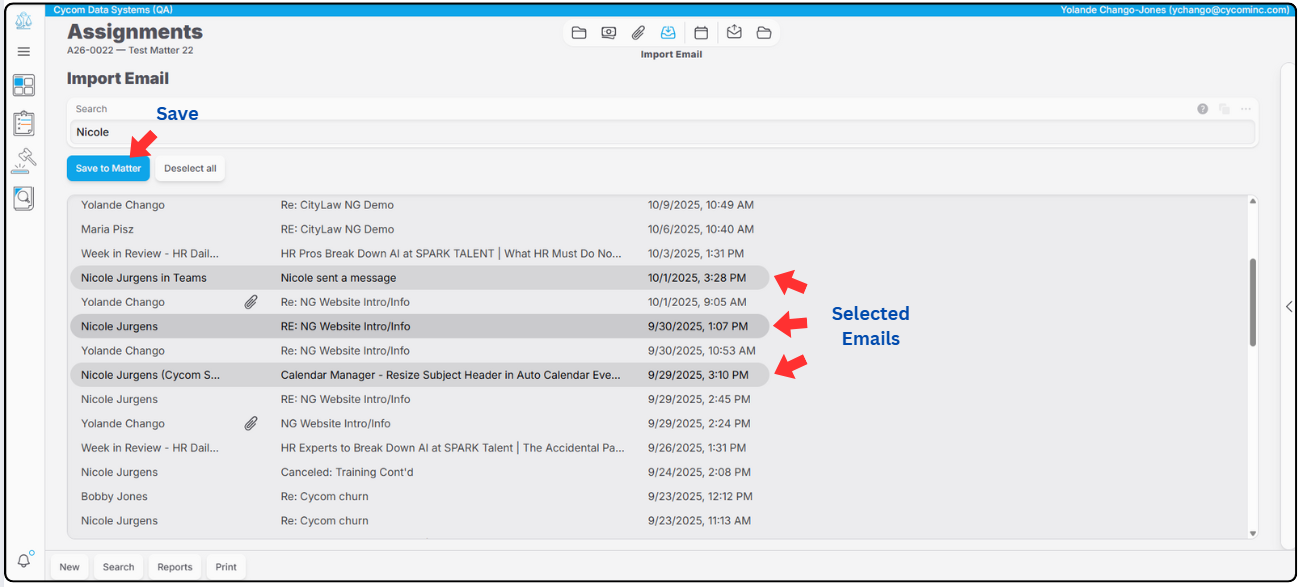This screenshot has width=1298, height=587.
Task: Select email dated 9/30/2025, 10:53 AM
Action: [x=420, y=350]
